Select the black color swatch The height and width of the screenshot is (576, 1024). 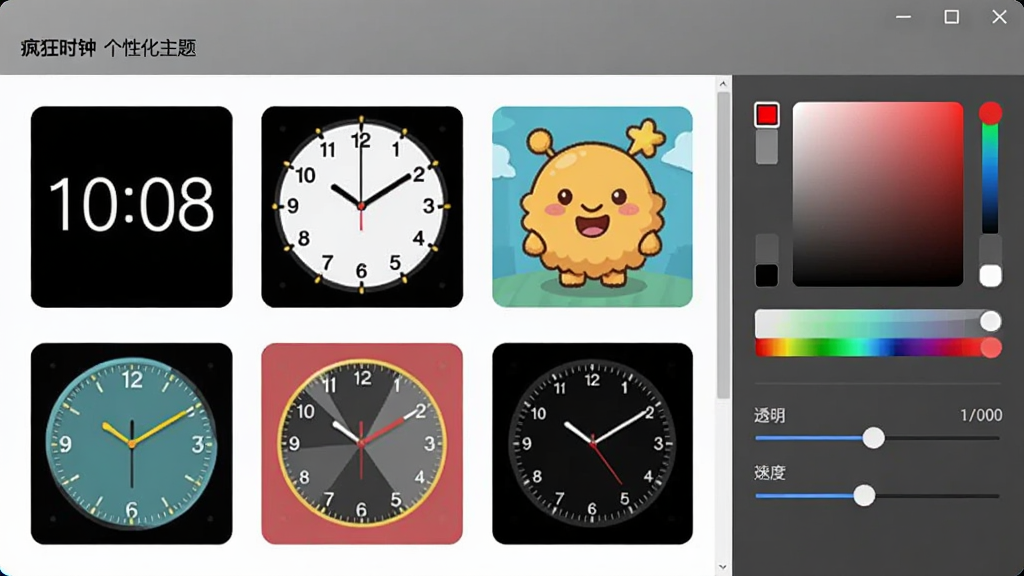(x=767, y=275)
